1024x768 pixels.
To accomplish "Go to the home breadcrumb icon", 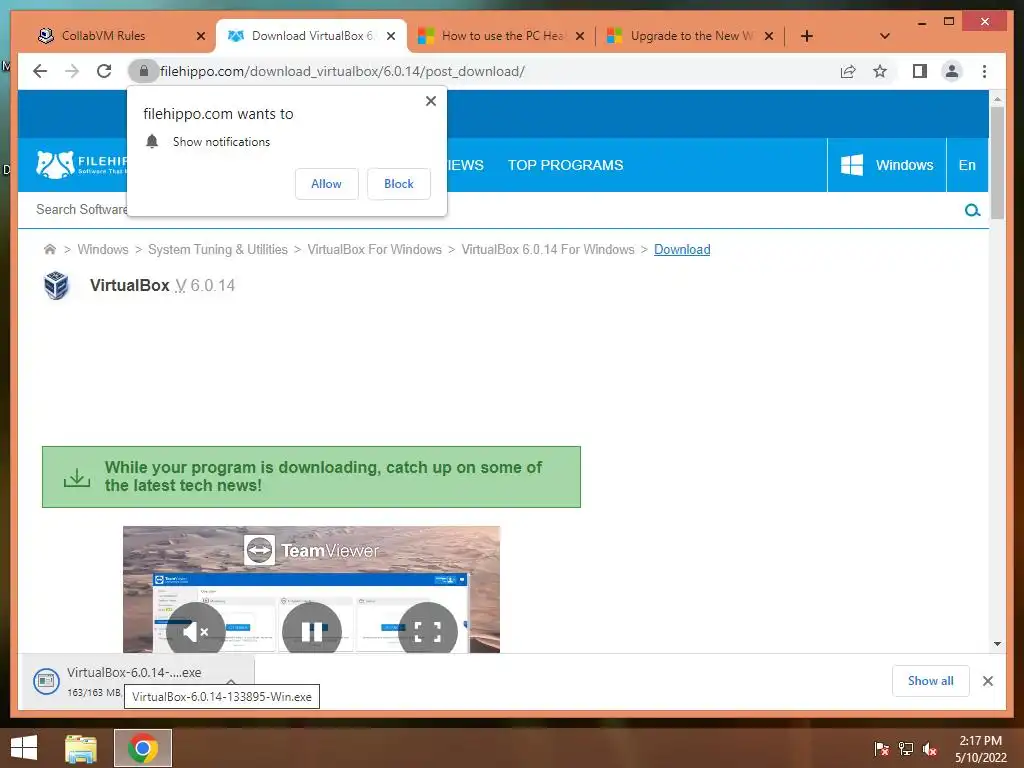I will click(x=50, y=249).
